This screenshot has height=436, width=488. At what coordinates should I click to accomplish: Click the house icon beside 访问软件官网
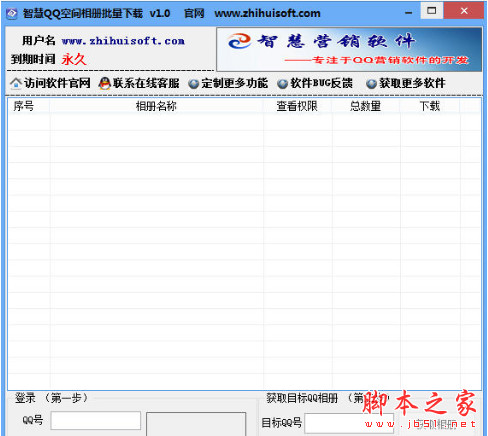coord(16,83)
